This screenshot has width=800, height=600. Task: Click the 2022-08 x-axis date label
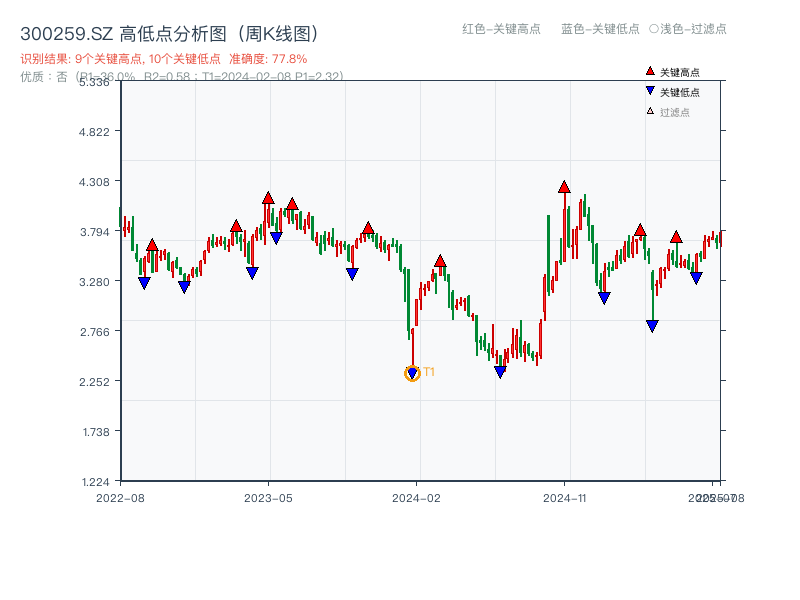[120, 497]
